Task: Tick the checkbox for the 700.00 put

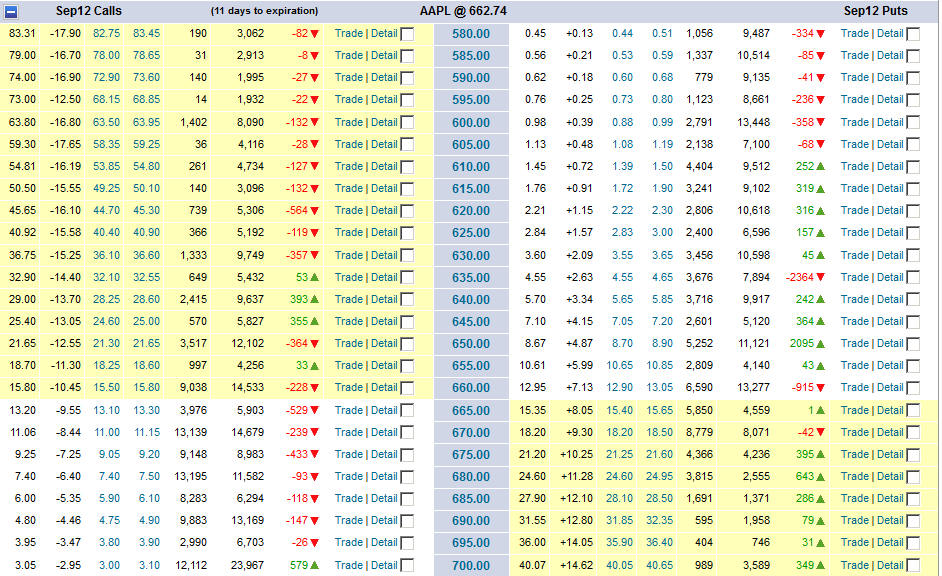Action: tap(913, 566)
